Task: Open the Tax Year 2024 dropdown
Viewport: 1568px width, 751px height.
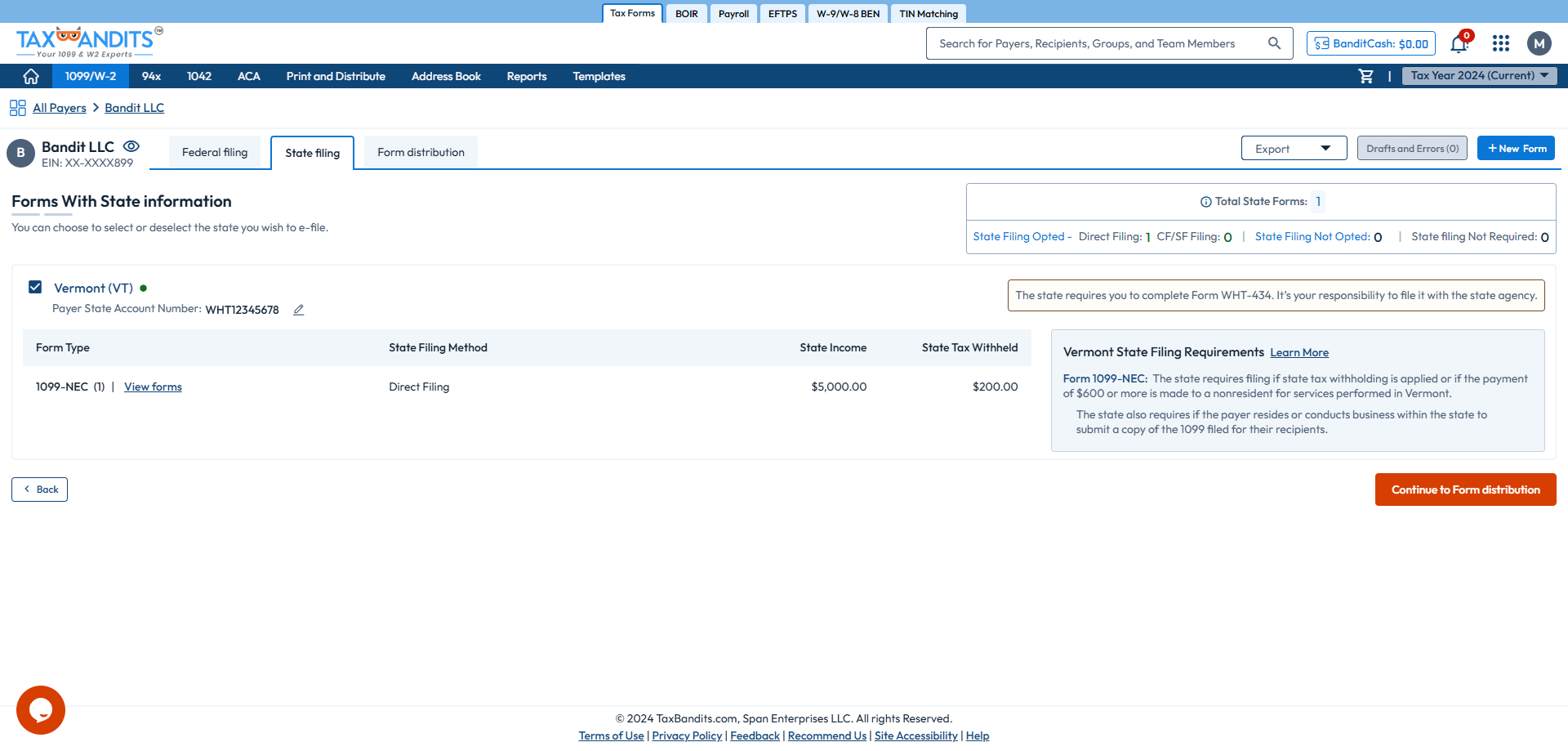Action: tap(1480, 76)
